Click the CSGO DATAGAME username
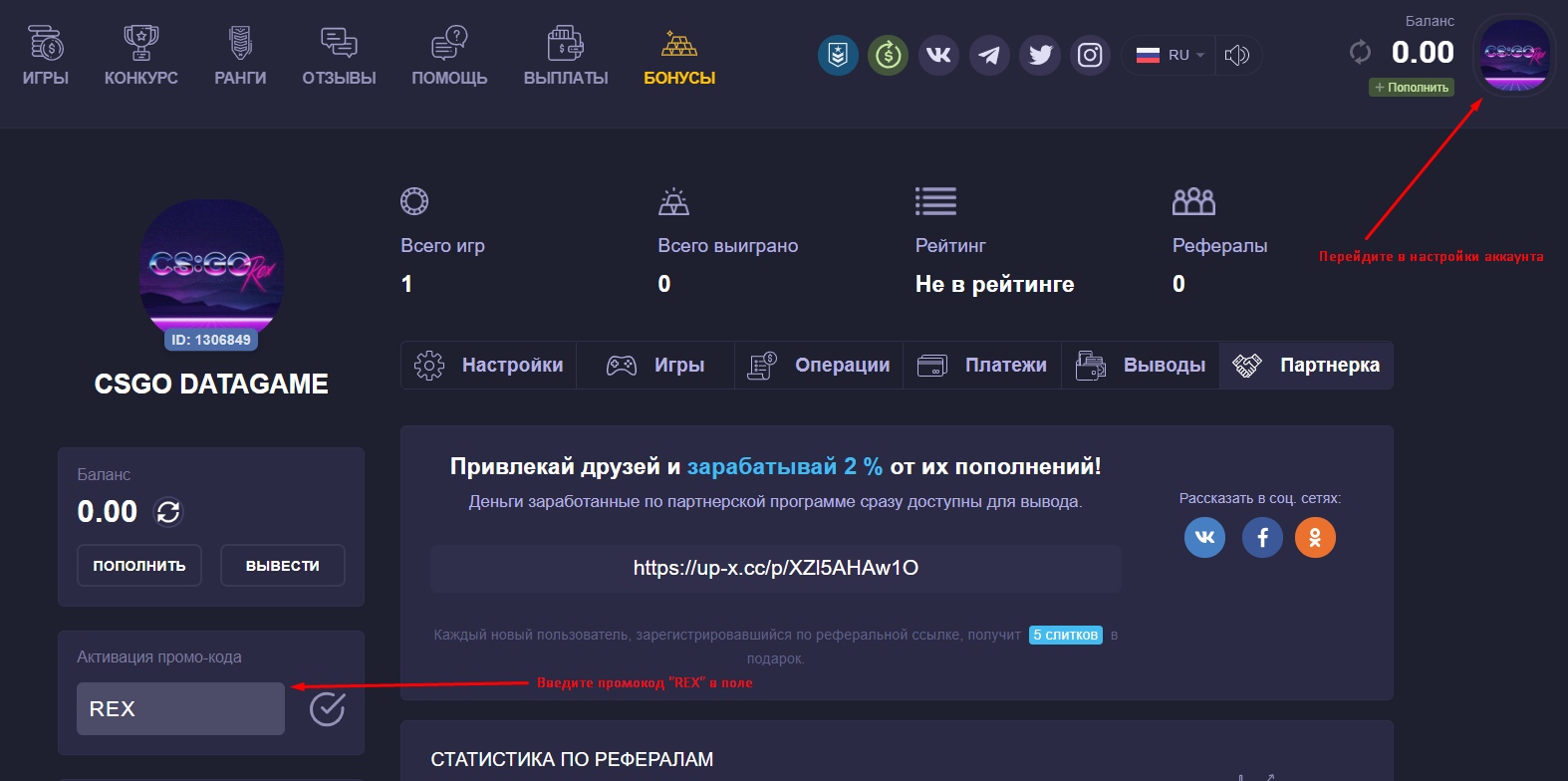Viewport: 1568px width, 781px height. coord(211,384)
